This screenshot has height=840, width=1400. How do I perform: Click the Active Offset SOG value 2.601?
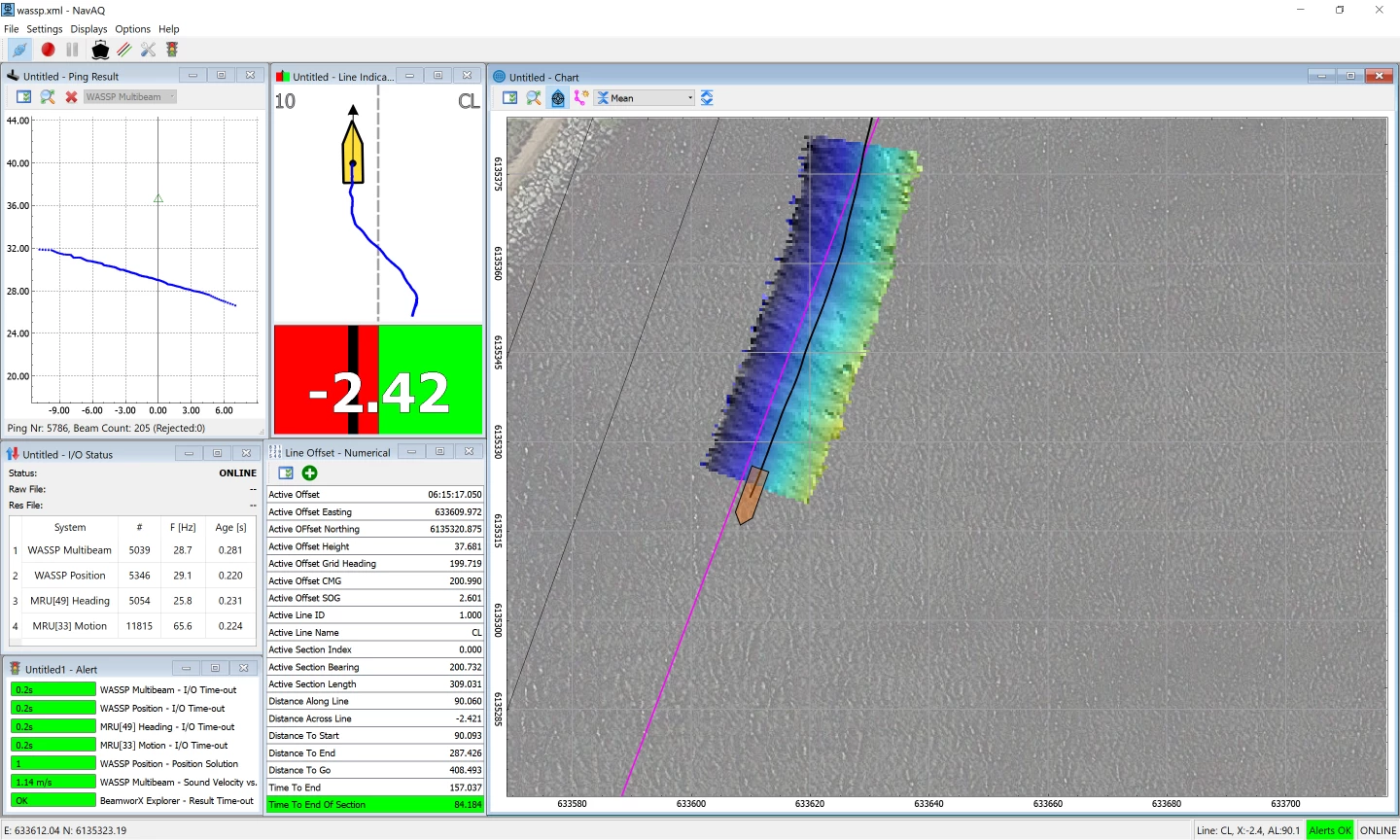click(470, 598)
